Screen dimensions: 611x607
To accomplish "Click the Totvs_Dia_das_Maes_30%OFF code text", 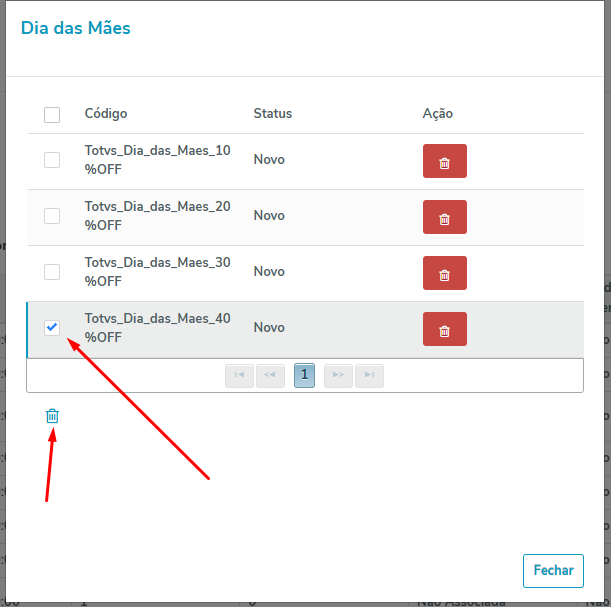I will (x=157, y=271).
